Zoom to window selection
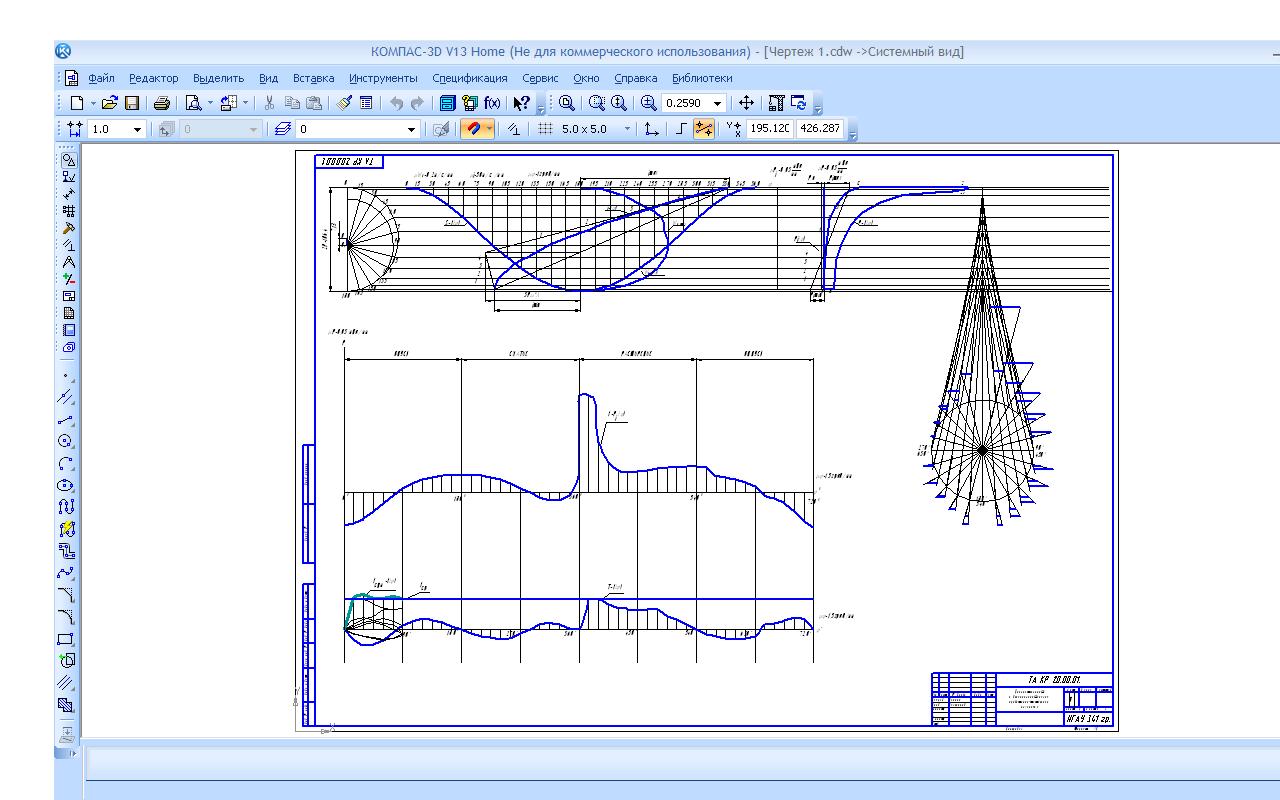Screen dimensions: 1280x800 (597, 103)
